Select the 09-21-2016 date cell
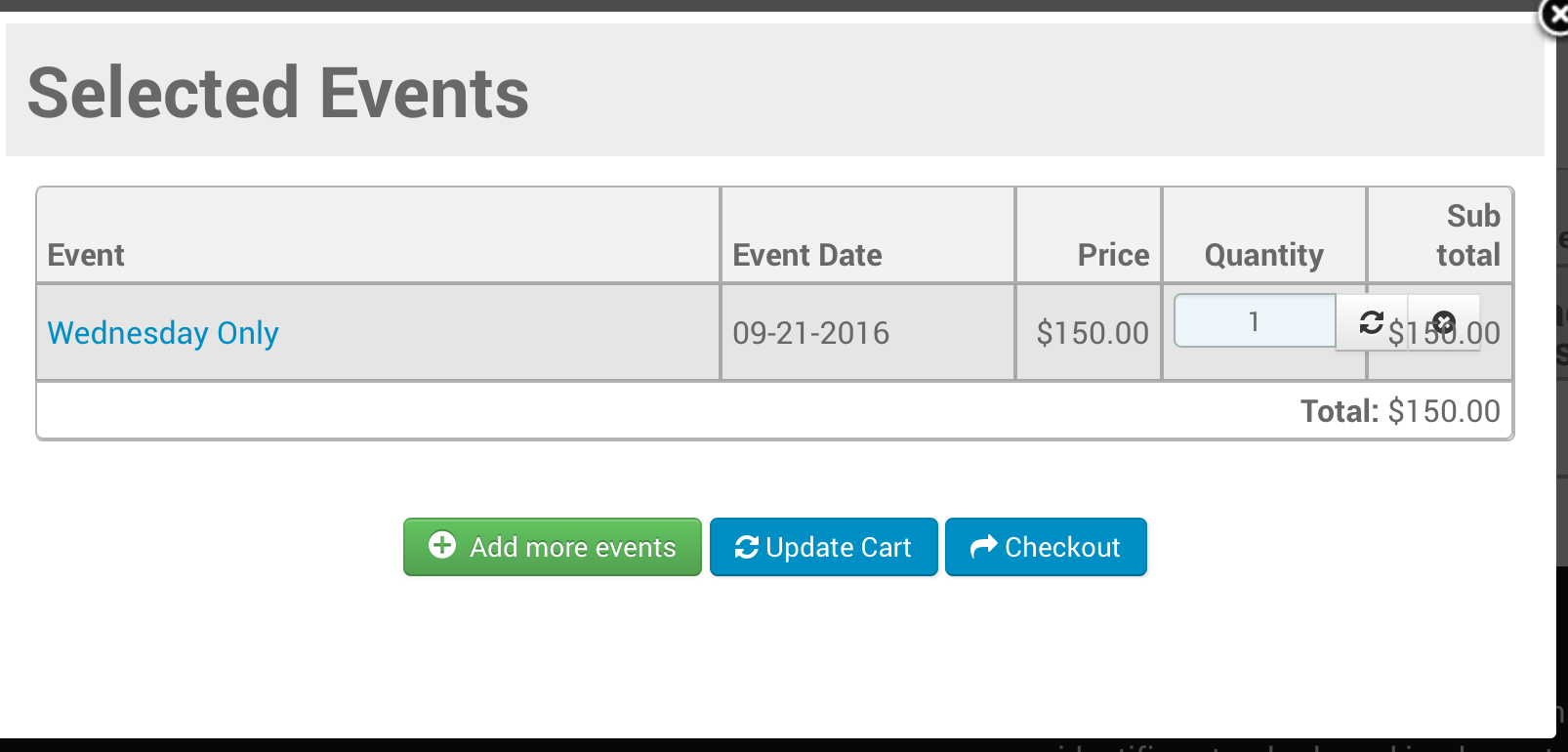Image resolution: width=1568 pixels, height=752 pixels. click(811, 333)
